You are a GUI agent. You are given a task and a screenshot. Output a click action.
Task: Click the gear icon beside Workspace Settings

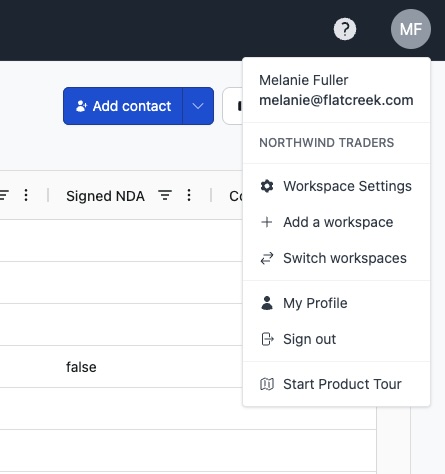(x=267, y=186)
